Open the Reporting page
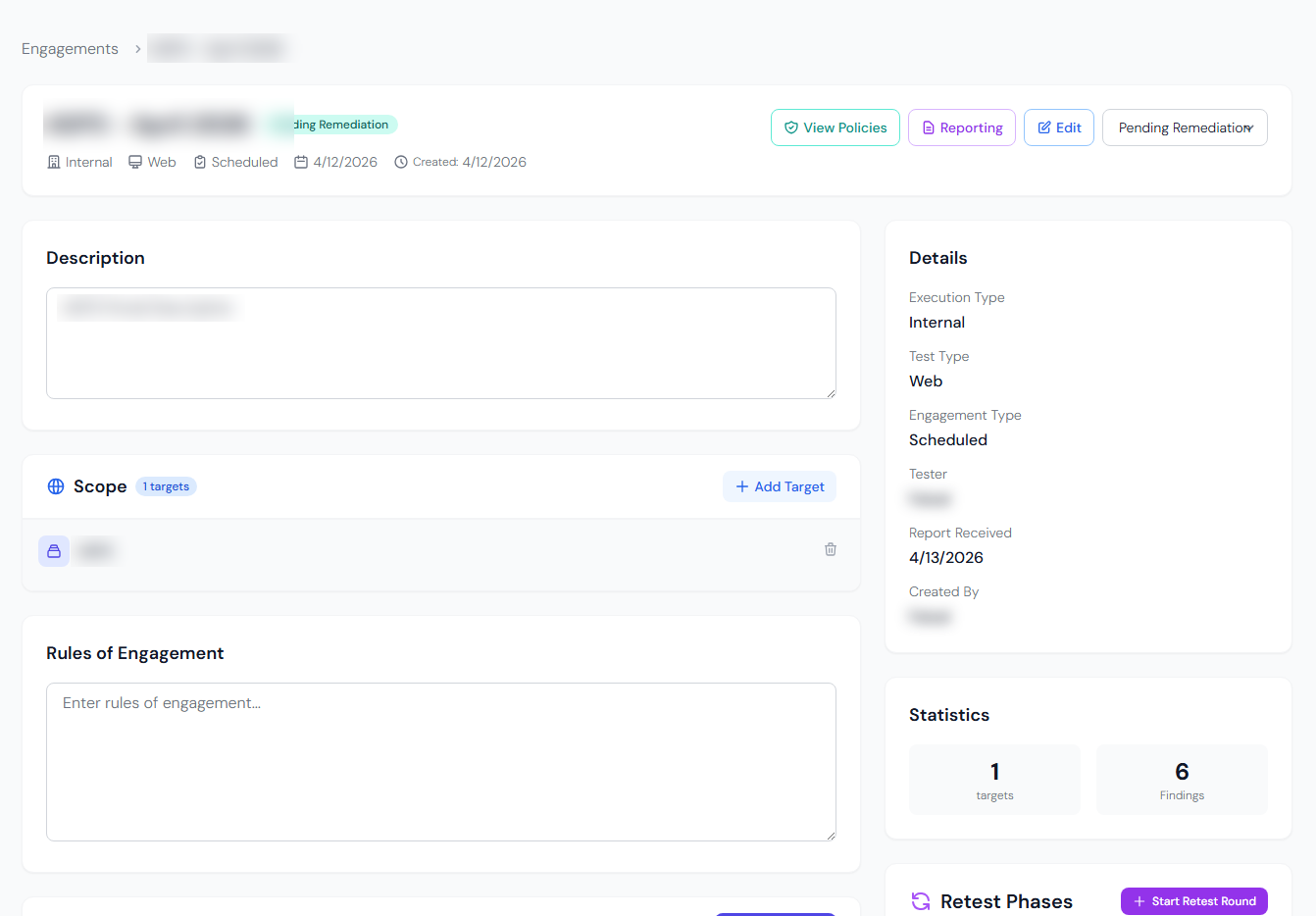 coord(961,127)
